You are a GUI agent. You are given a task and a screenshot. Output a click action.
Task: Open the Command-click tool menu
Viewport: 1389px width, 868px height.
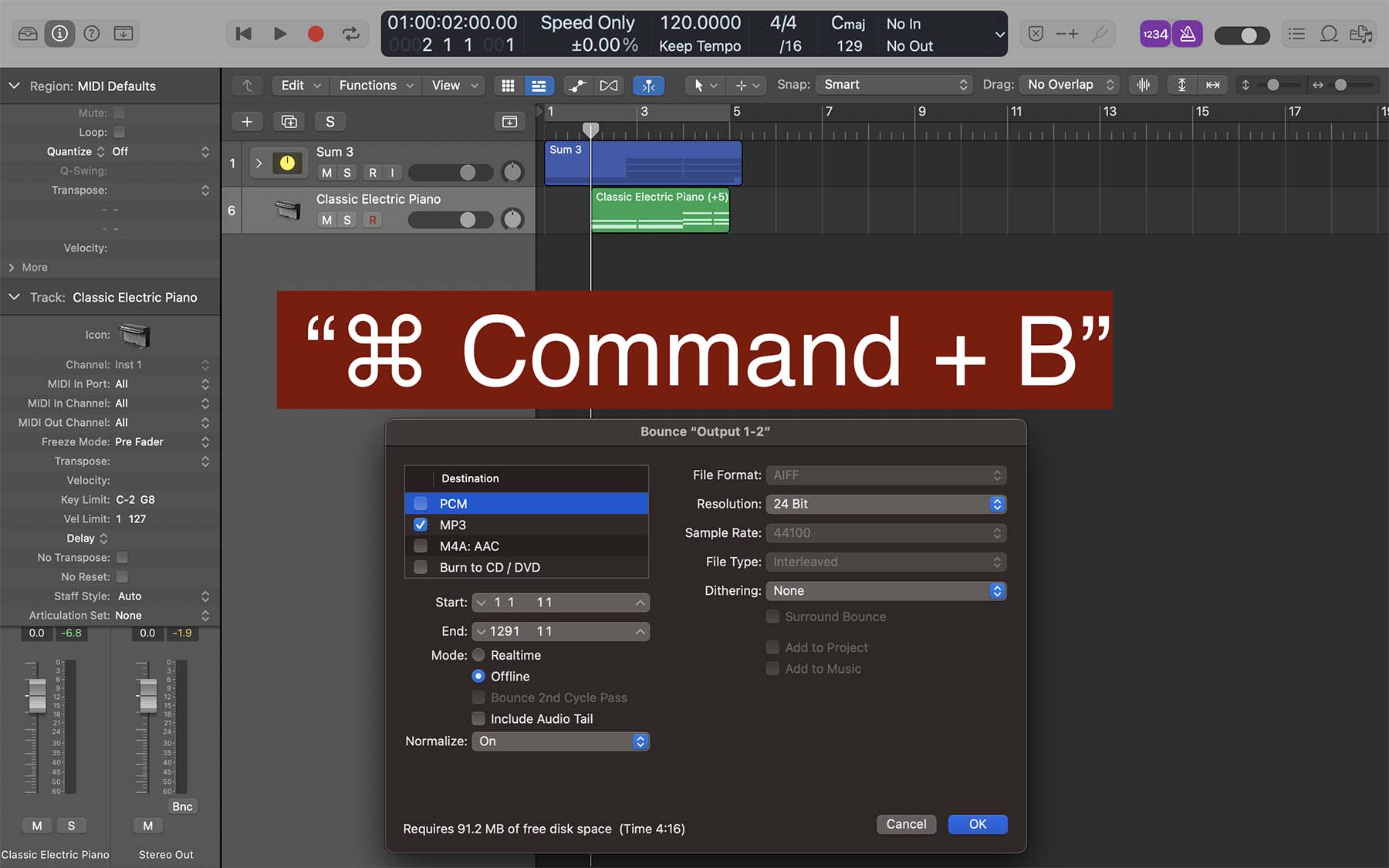point(747,86)
